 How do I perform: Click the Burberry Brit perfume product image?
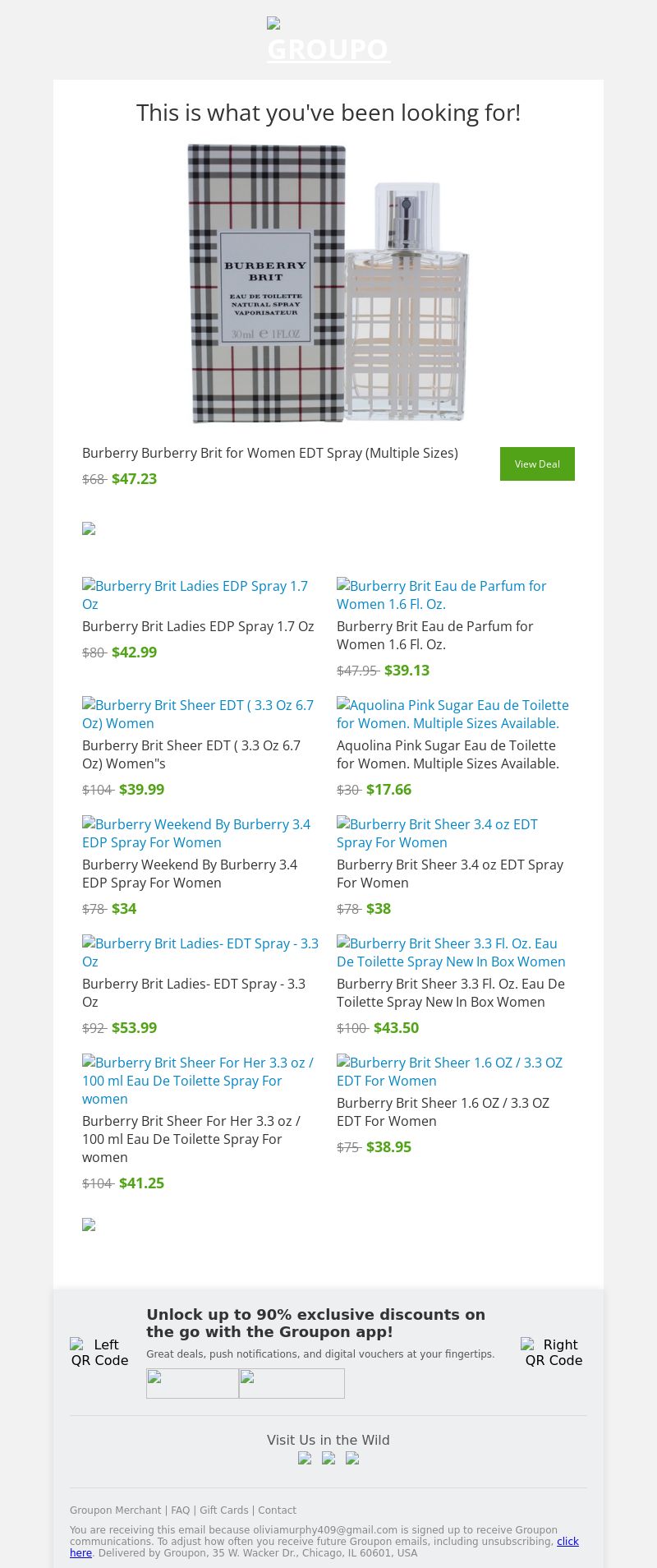click(328, 284)
